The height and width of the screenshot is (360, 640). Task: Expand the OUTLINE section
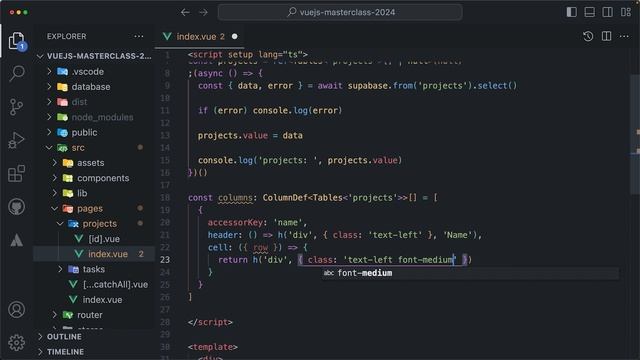click(x=94, y=337)
